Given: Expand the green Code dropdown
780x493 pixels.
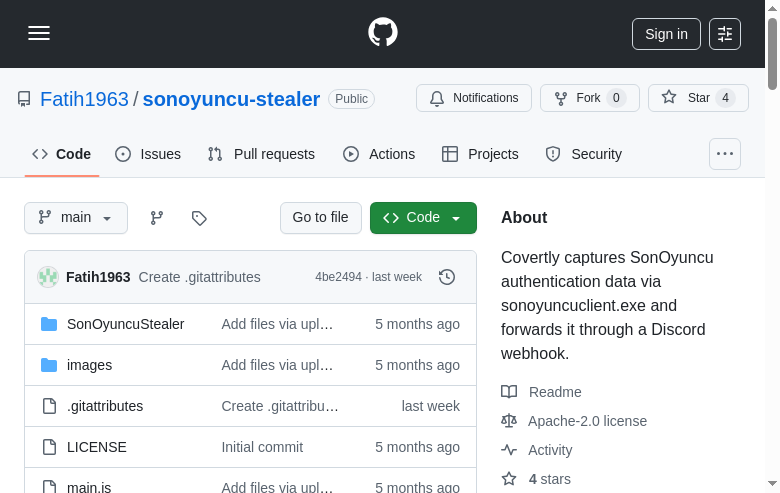Looking at the screenshot, I should 423,218.
